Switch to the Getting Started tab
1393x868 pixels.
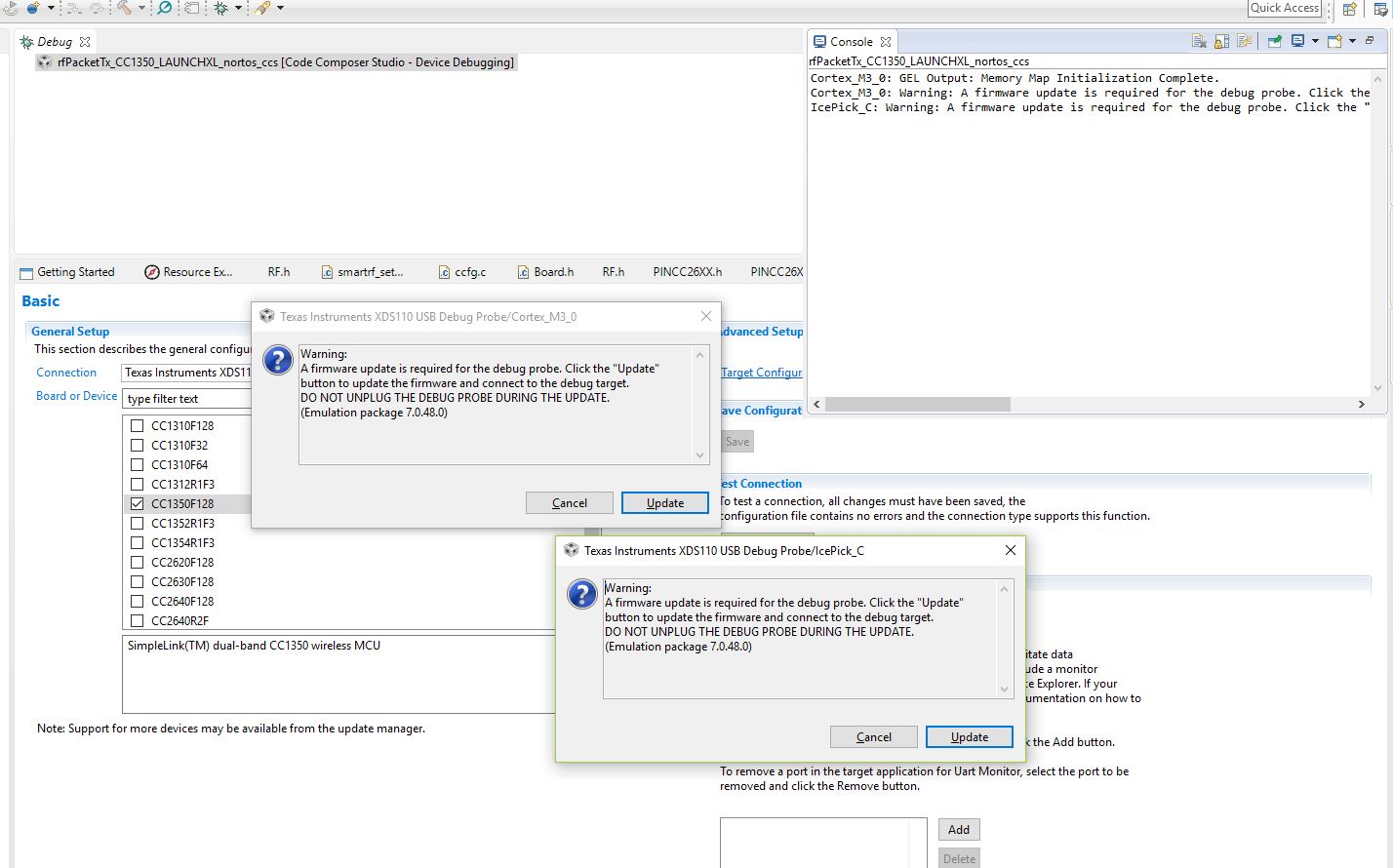coord(67,272)
